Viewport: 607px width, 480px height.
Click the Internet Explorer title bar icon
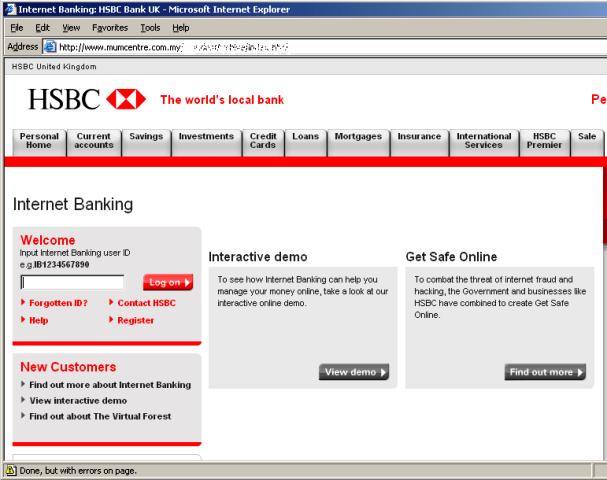[9, 9]
